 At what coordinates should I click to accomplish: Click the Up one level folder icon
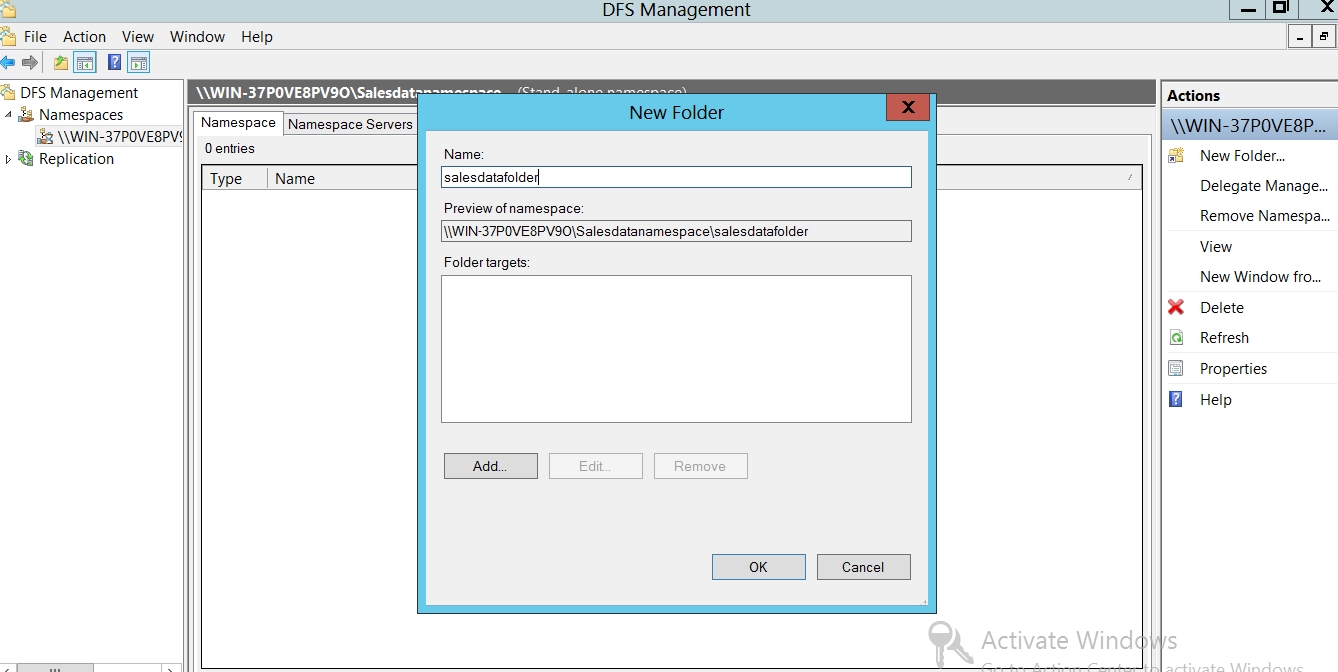pyautogui.click(x=61, y=63)
